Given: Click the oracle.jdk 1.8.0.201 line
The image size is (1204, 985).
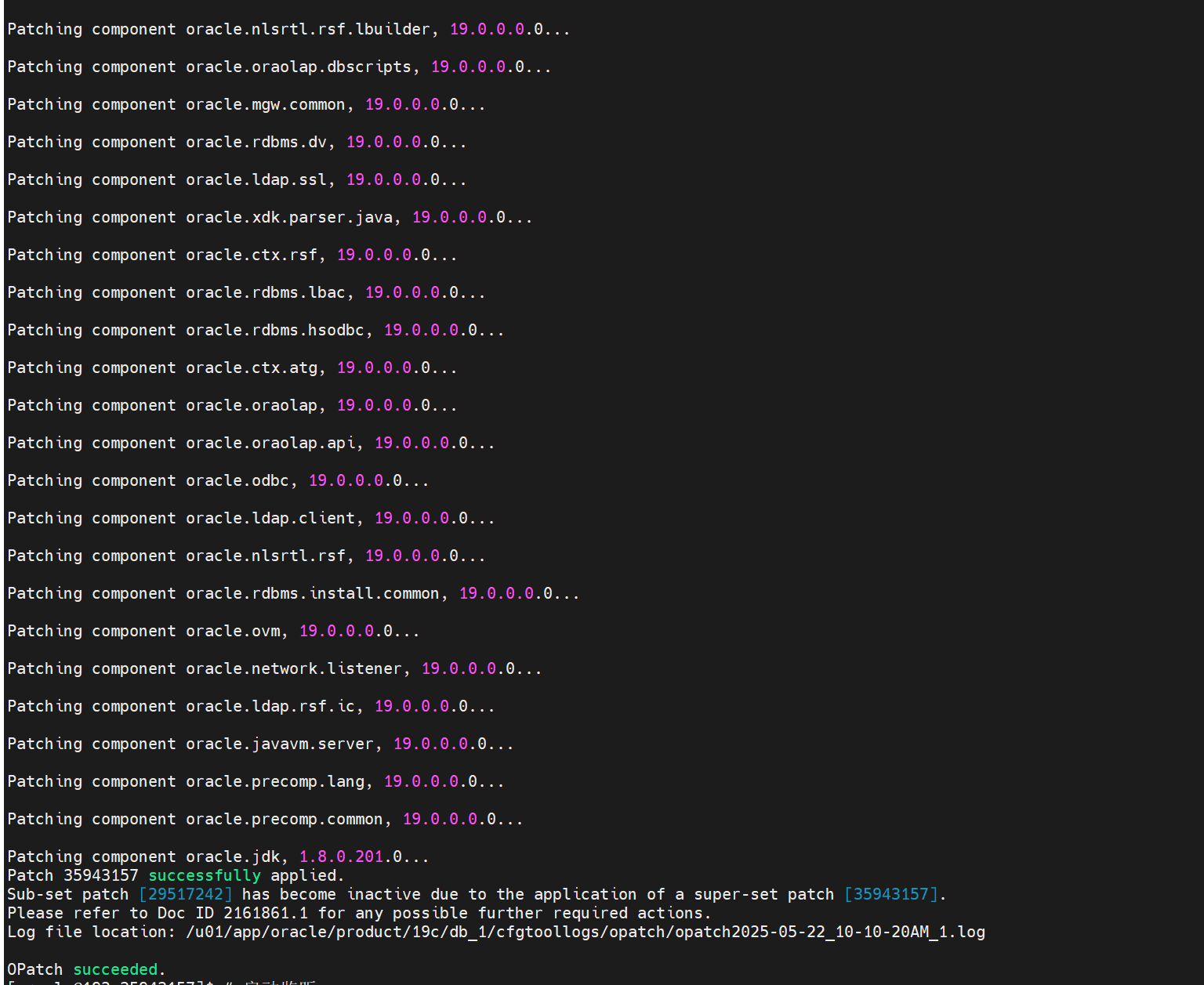Looking at the screenshot, I should pos(218,856).
